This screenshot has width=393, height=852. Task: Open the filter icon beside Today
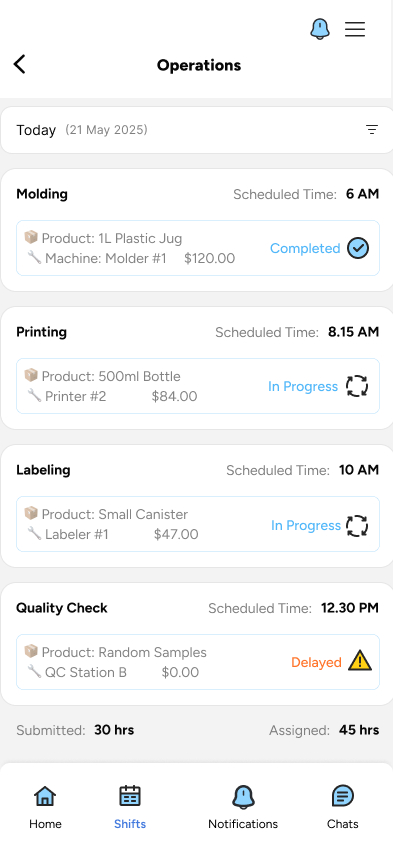point(372,129)
